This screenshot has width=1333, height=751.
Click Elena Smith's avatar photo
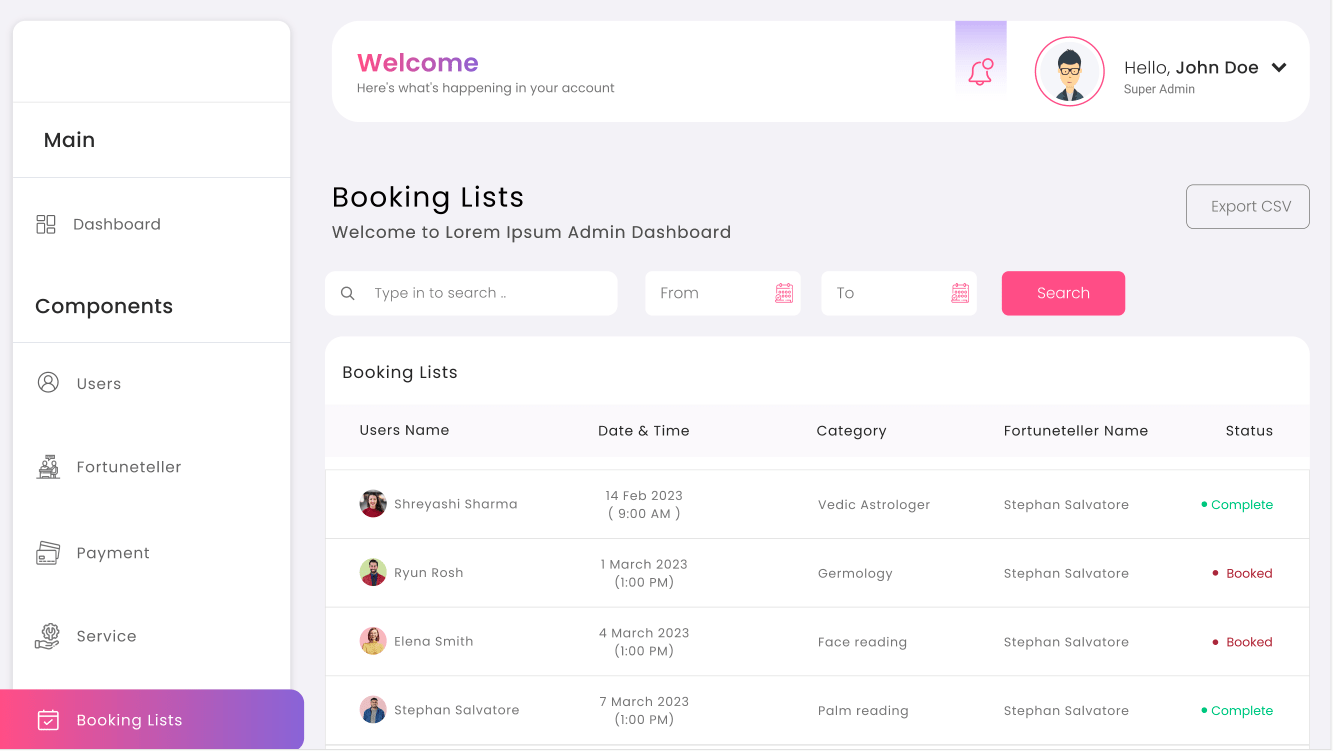coord(373,641)
